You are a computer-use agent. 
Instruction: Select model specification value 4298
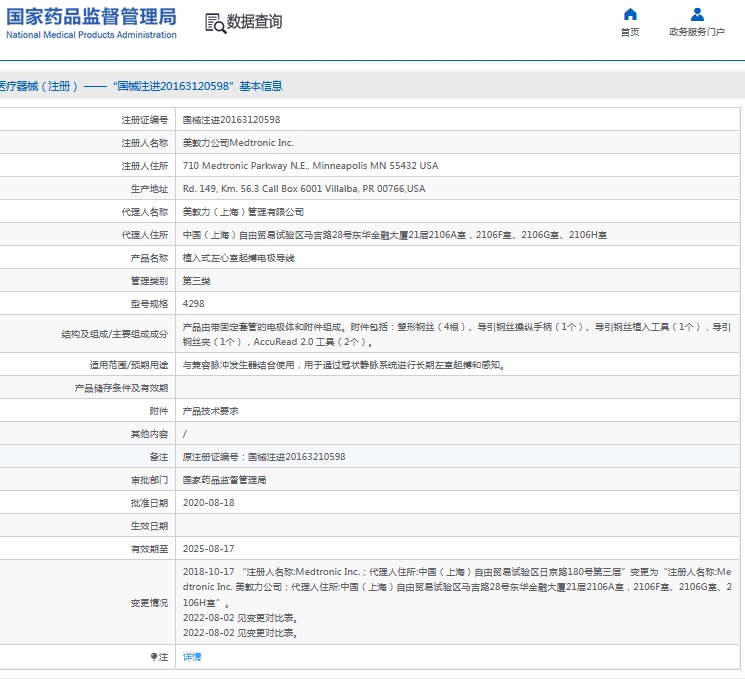click(193, 304)
